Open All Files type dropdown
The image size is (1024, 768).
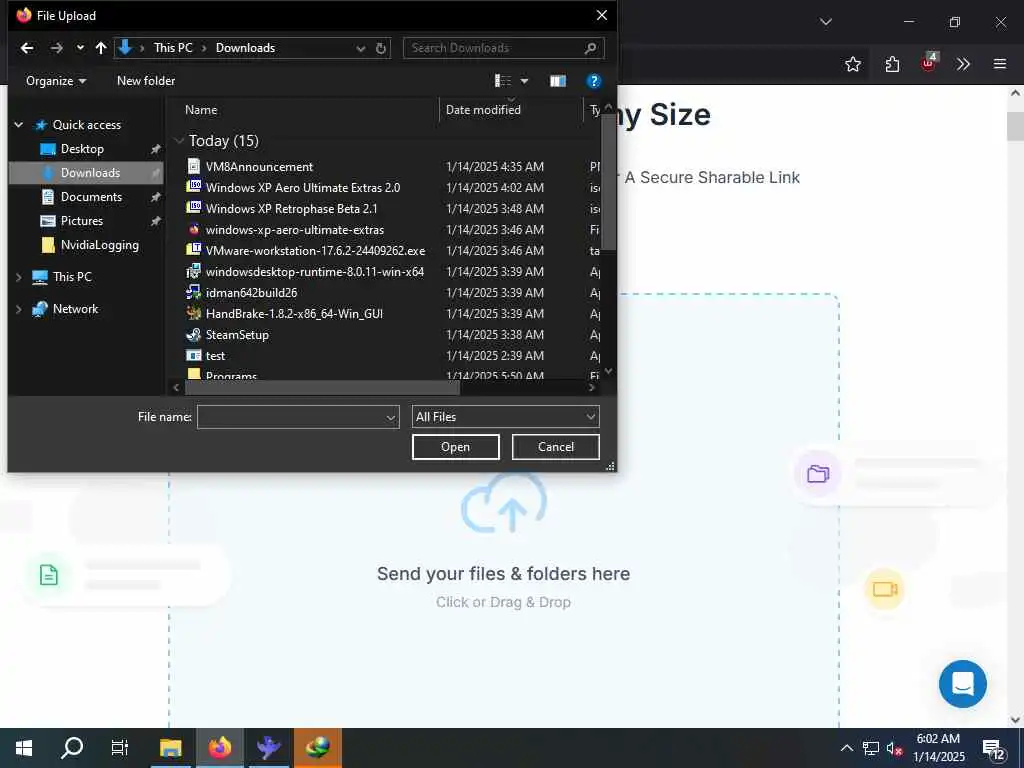click(505, 417)
